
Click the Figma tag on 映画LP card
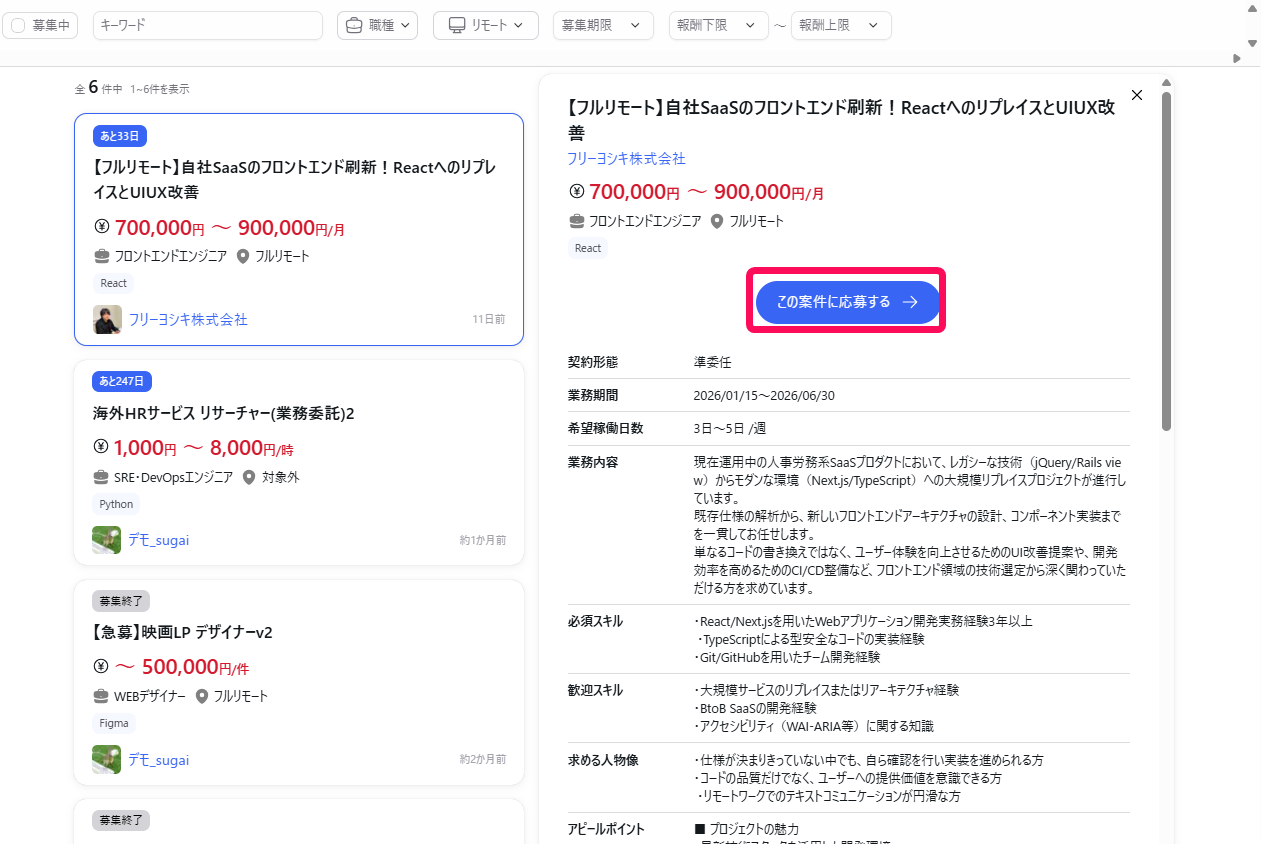tap(114, 723)
